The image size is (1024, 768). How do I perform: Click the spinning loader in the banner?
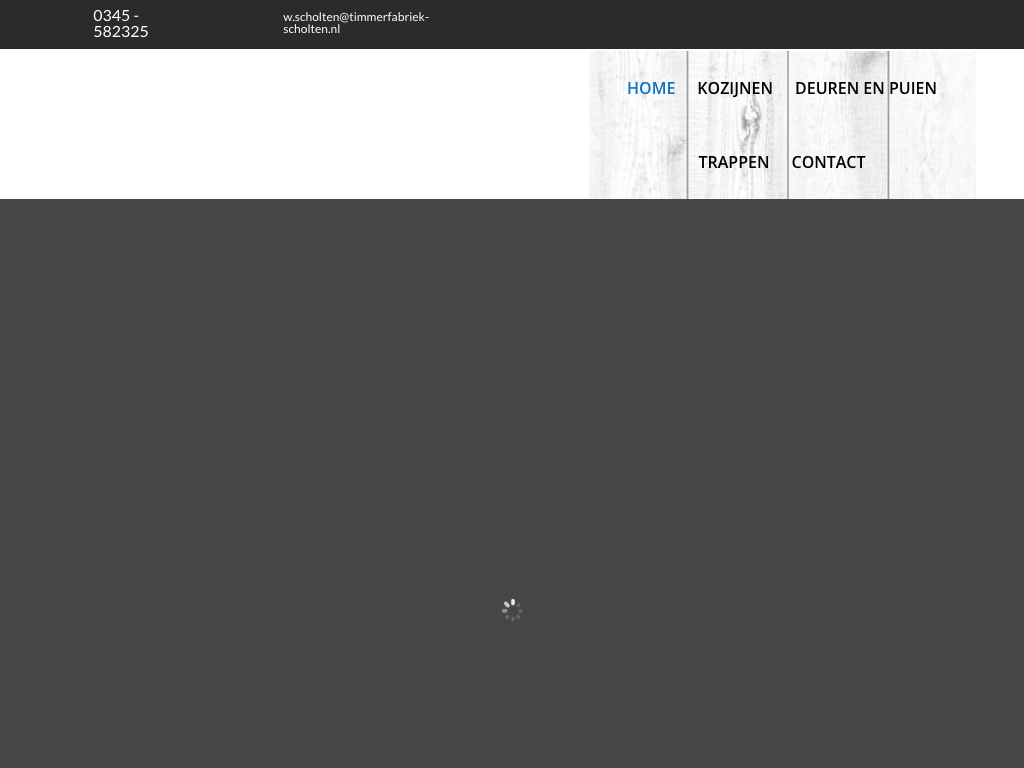512,610
